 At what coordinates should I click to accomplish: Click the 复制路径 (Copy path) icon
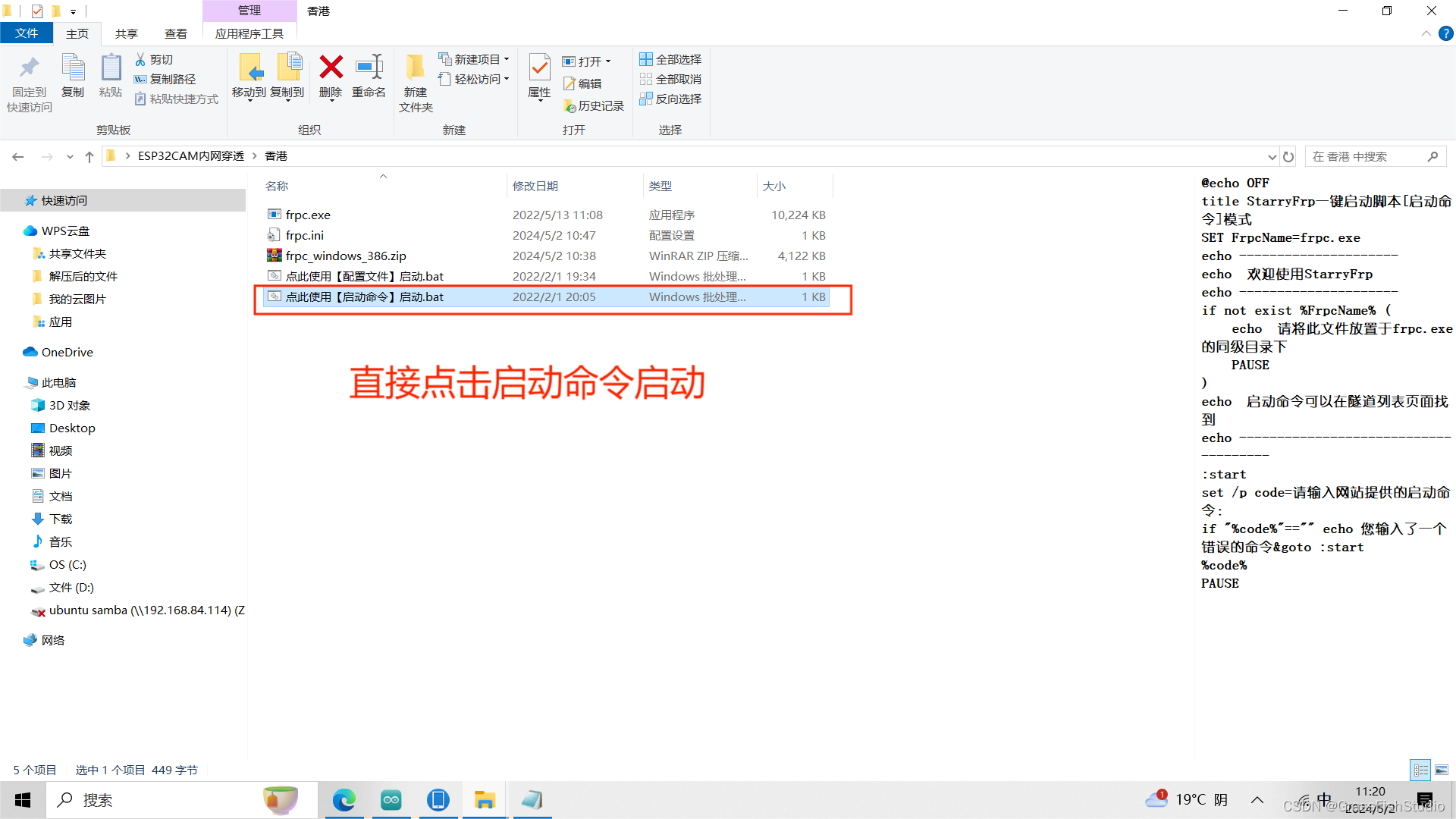140,79
